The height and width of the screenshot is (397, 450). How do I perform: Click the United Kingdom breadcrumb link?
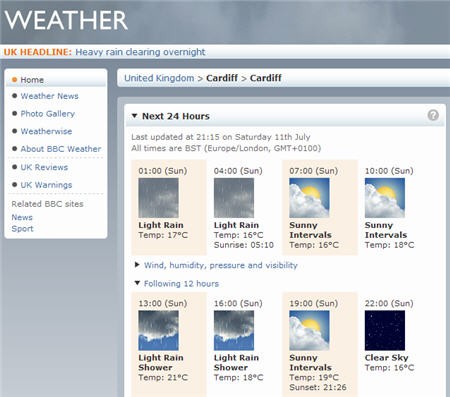coord(159,78)
